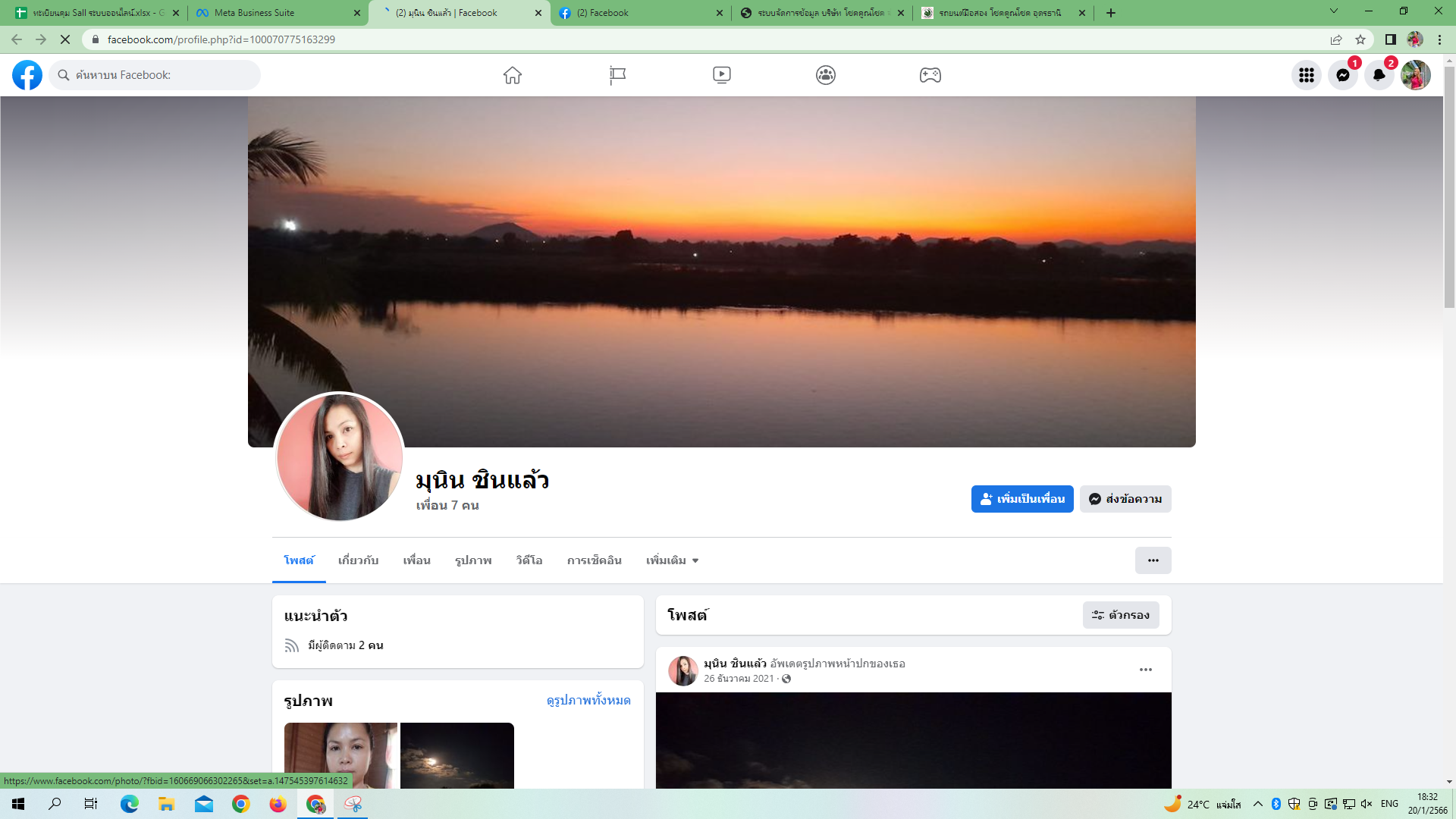Open post options three-dots menu

click(x=1145, y=670)
